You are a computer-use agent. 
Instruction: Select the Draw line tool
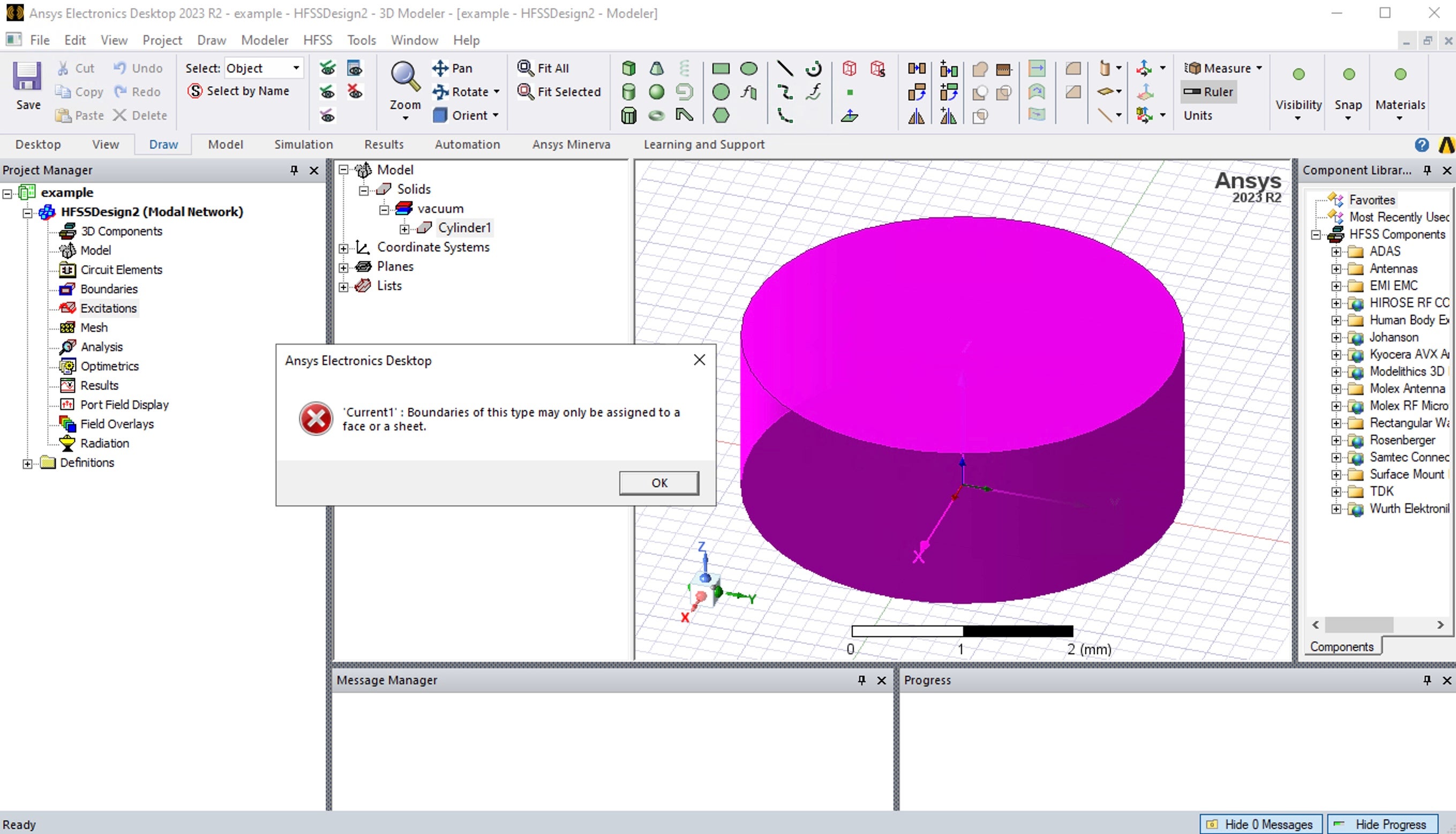pos(785,69)
